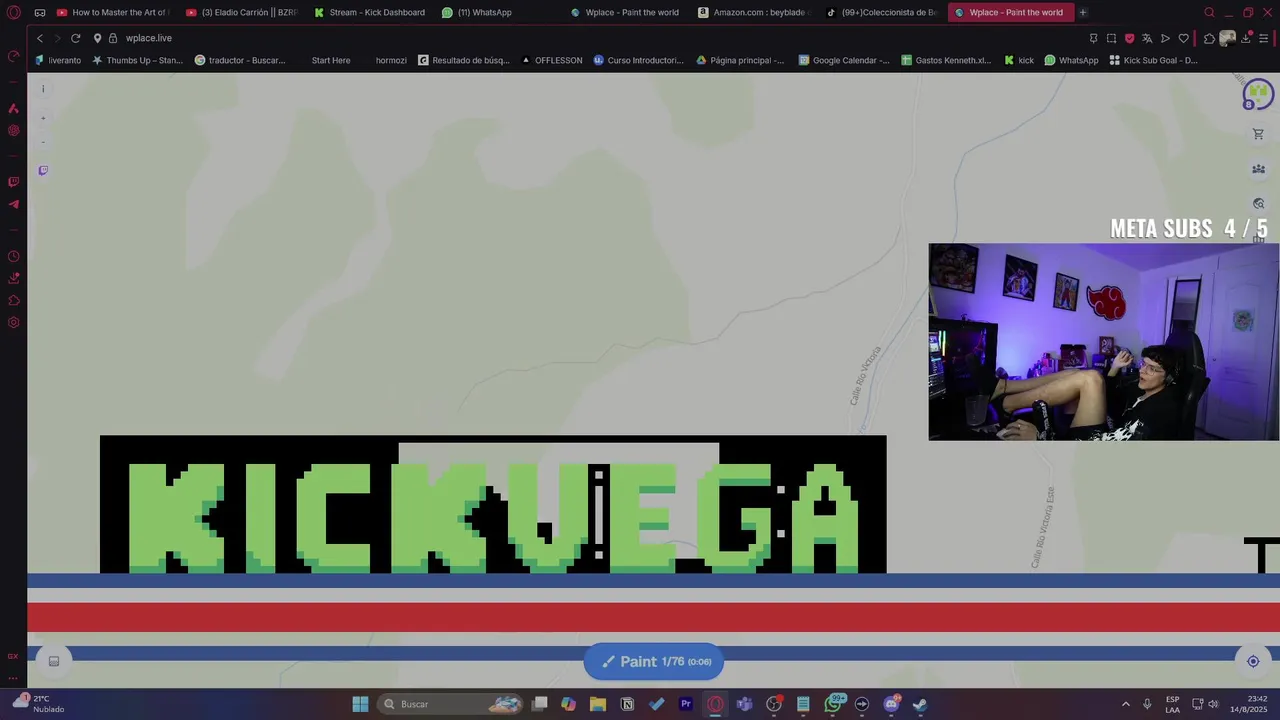Open the wplace info button

(x=43, y=89)
